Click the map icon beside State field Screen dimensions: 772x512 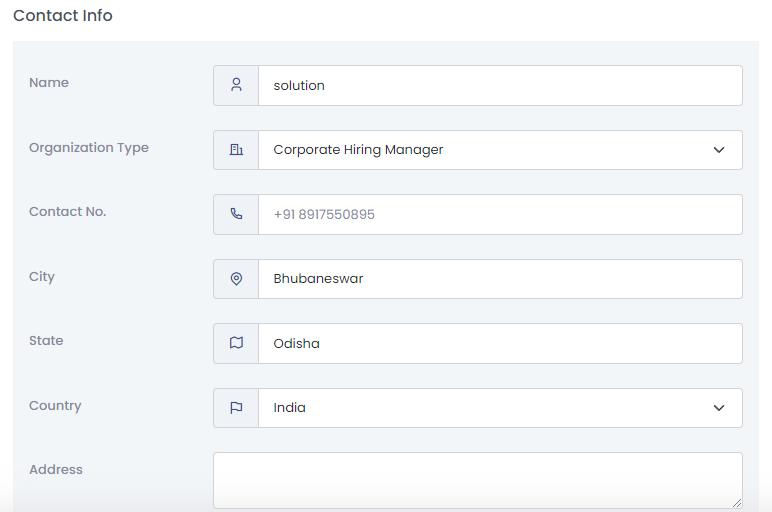pos(236,343)
